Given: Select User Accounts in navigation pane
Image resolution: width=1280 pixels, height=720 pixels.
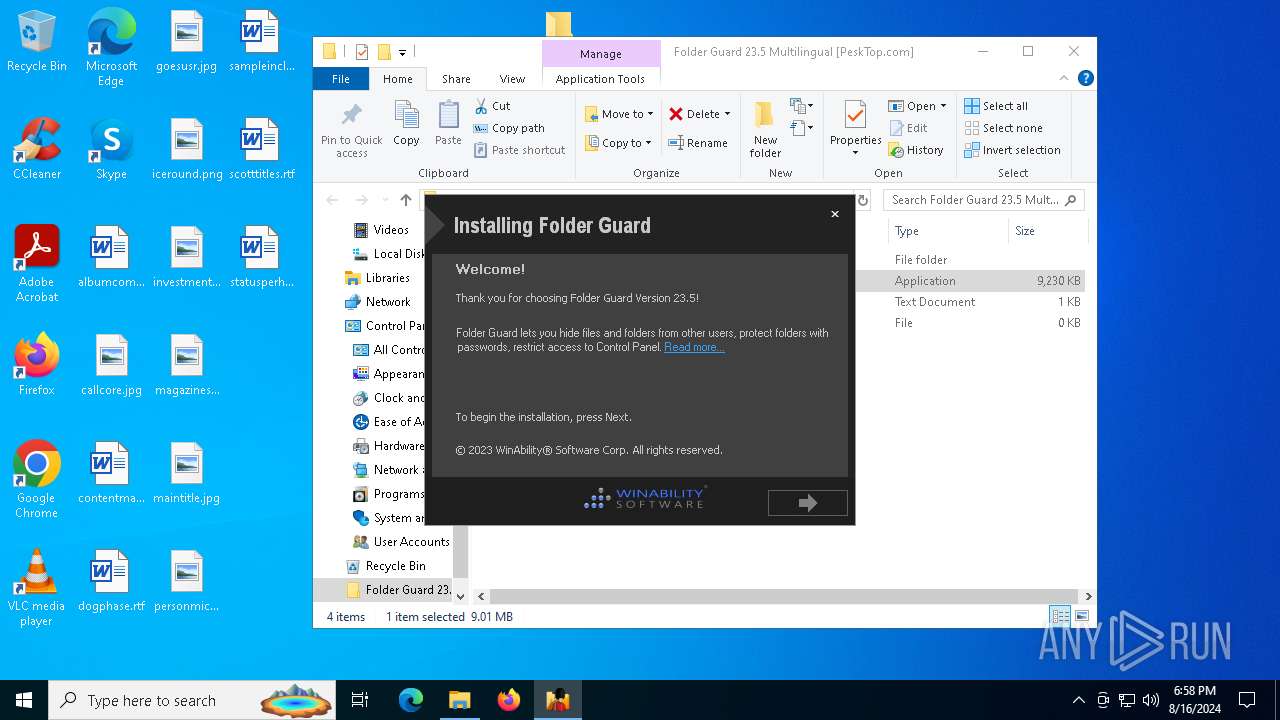Looking at the screenshot, I should 411,542.
